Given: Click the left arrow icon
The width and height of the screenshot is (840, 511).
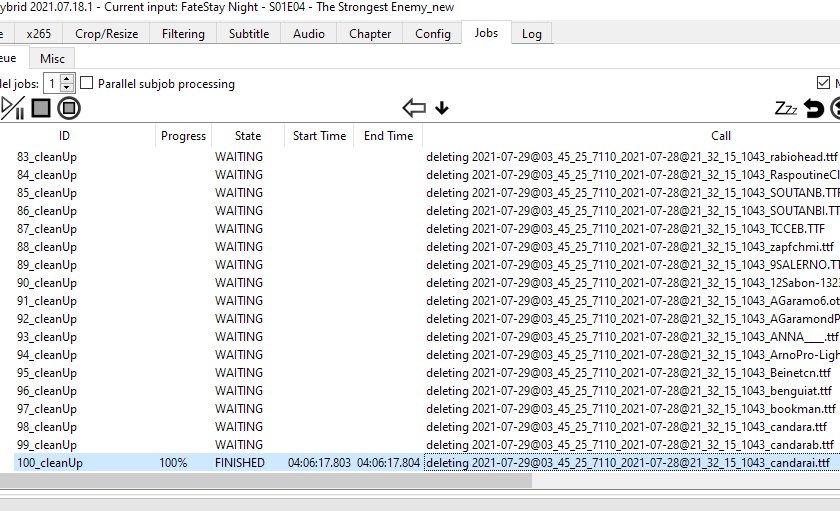Looking at the screenshot, I should pyautogui.click(x=414, y=108).
